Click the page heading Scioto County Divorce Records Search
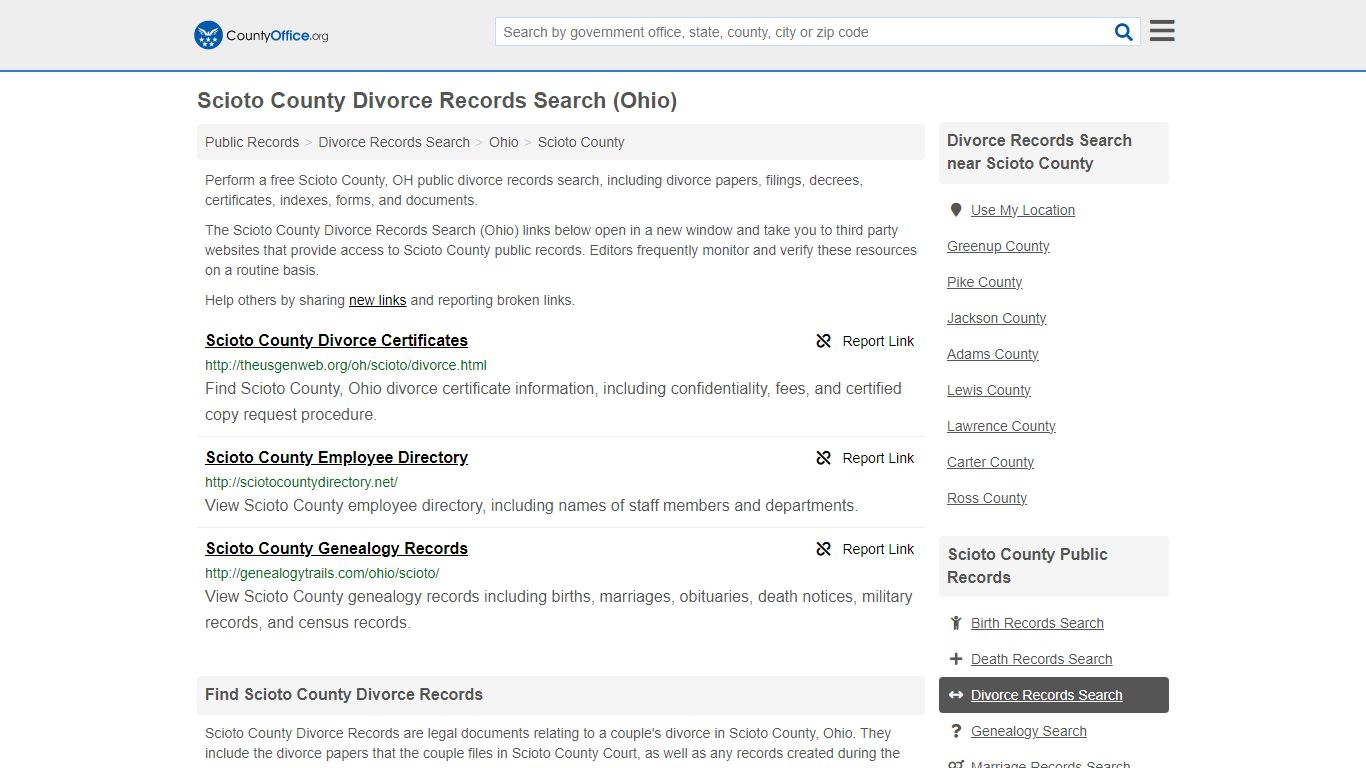Viewport: 1366px width, 768px height. [x=437, y=101]
